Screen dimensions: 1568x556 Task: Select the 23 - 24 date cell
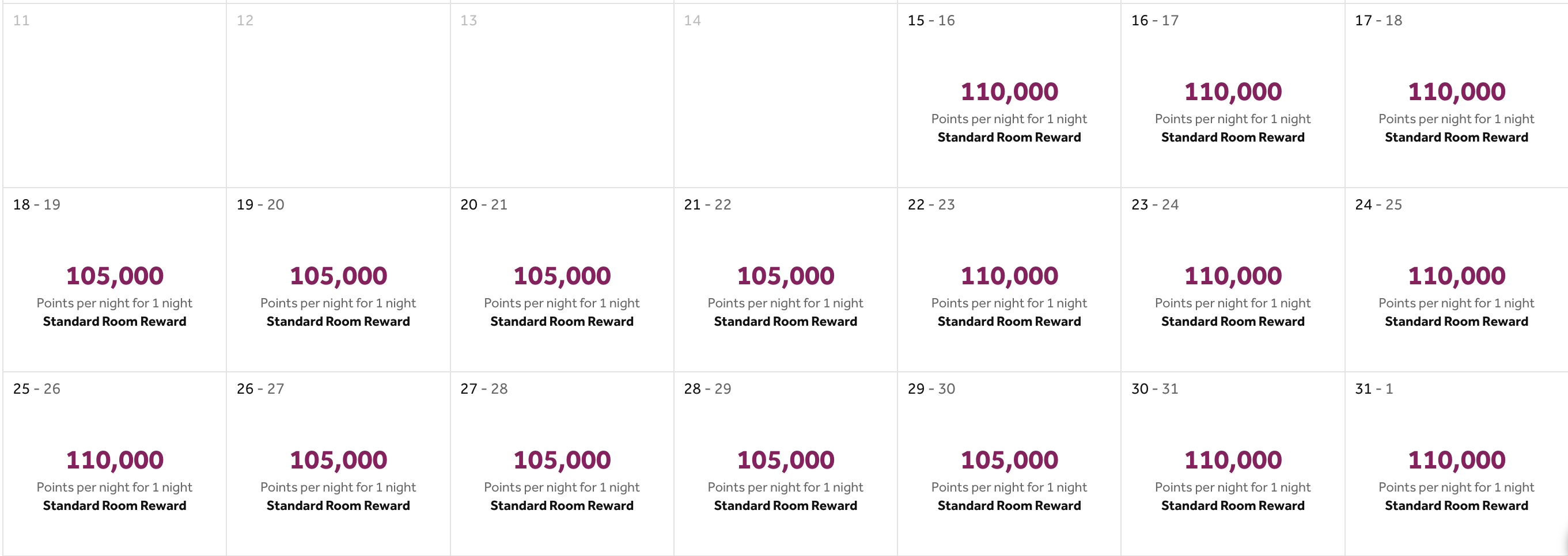click(x=1232, y=277)
